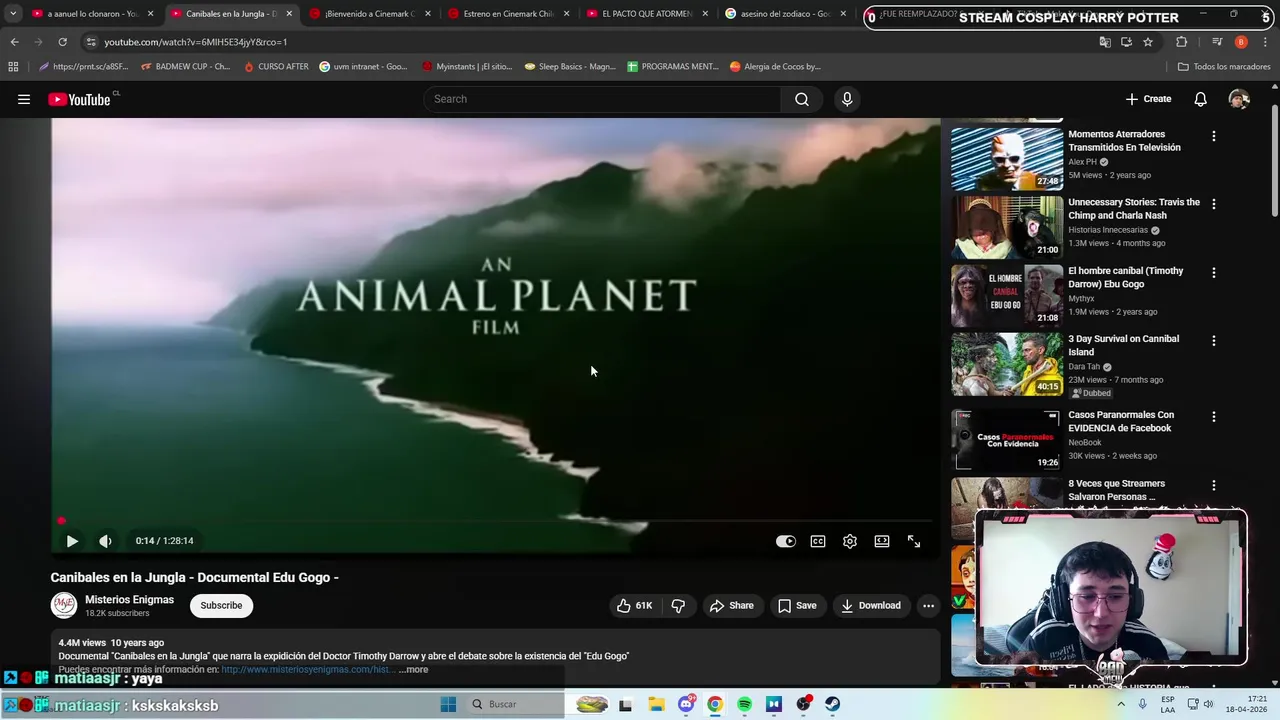Toggle autoplay switch in player

pyautogui.click(x=786, y=541)
